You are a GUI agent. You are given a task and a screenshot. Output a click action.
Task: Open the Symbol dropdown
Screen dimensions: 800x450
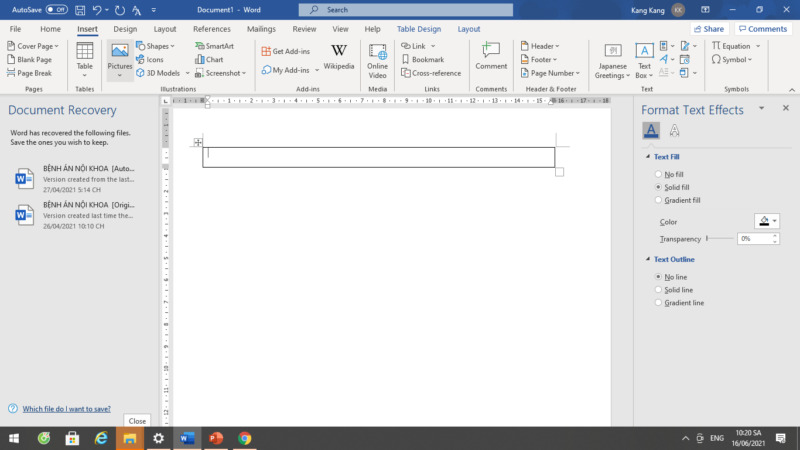point(750,60)
